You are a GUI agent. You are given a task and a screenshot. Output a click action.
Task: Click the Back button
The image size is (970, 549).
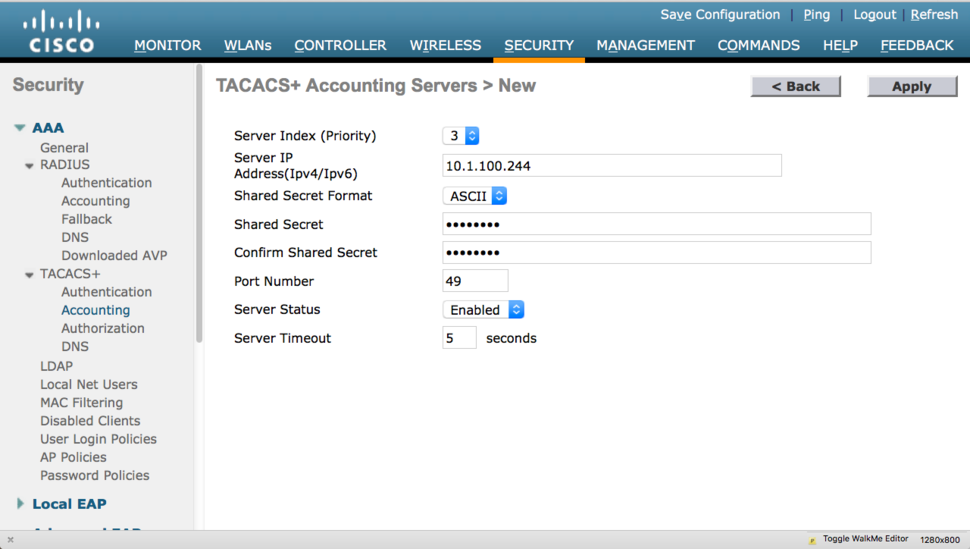[x=796, y=87]
